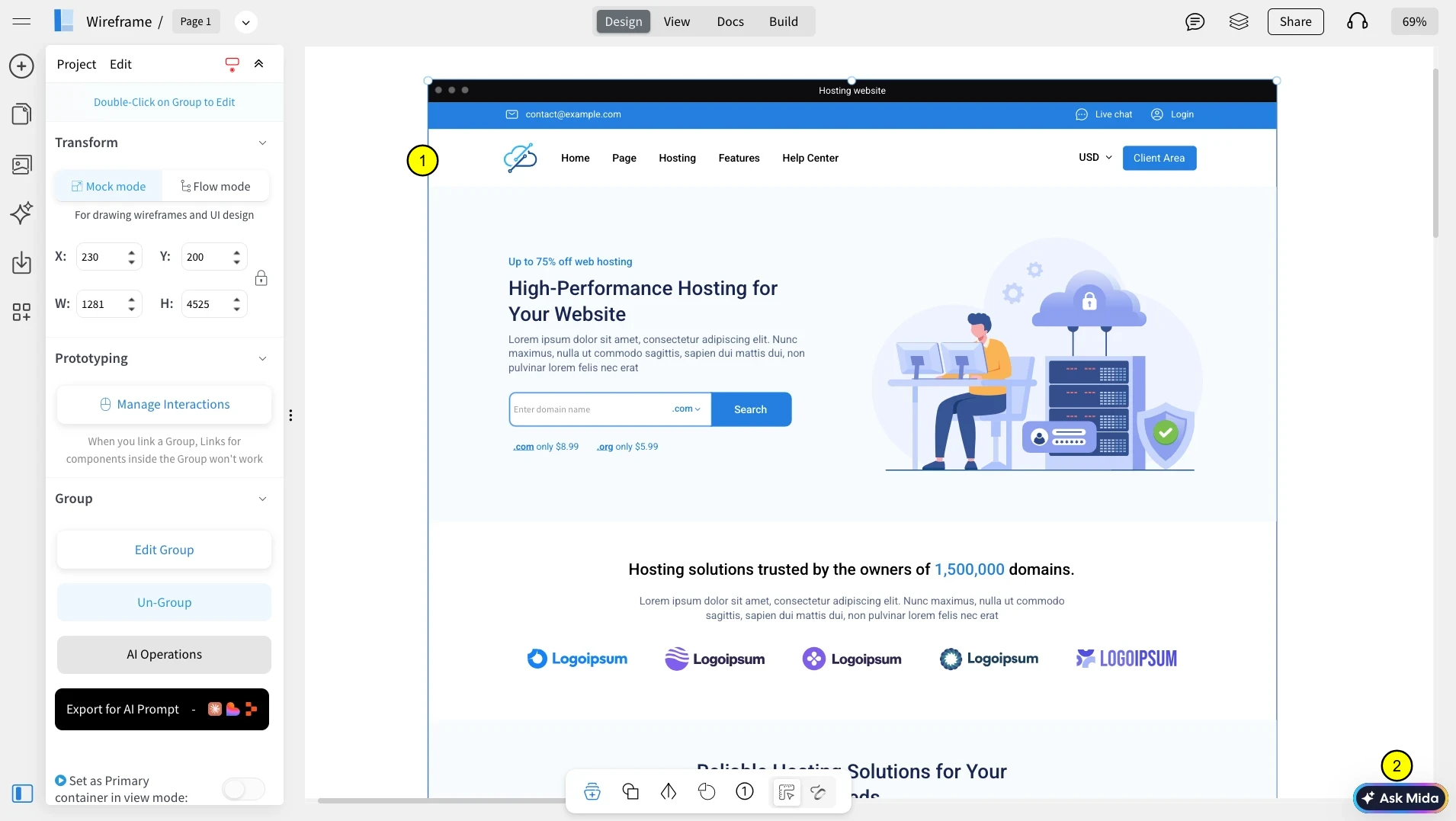
Task: Switch to the Build tab
Action: (783, 21)
